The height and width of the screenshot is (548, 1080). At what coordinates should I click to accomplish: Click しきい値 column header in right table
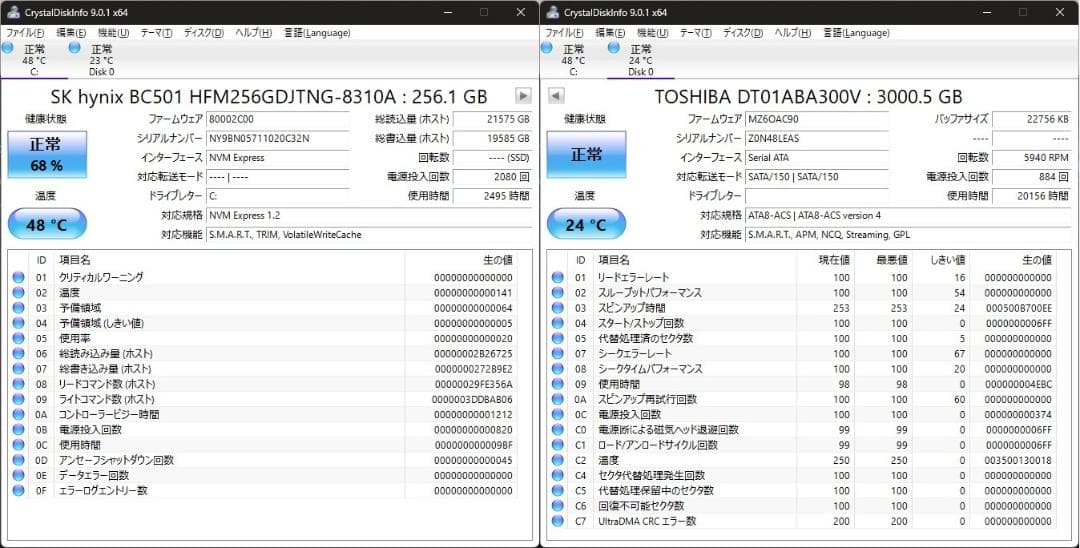940,260
